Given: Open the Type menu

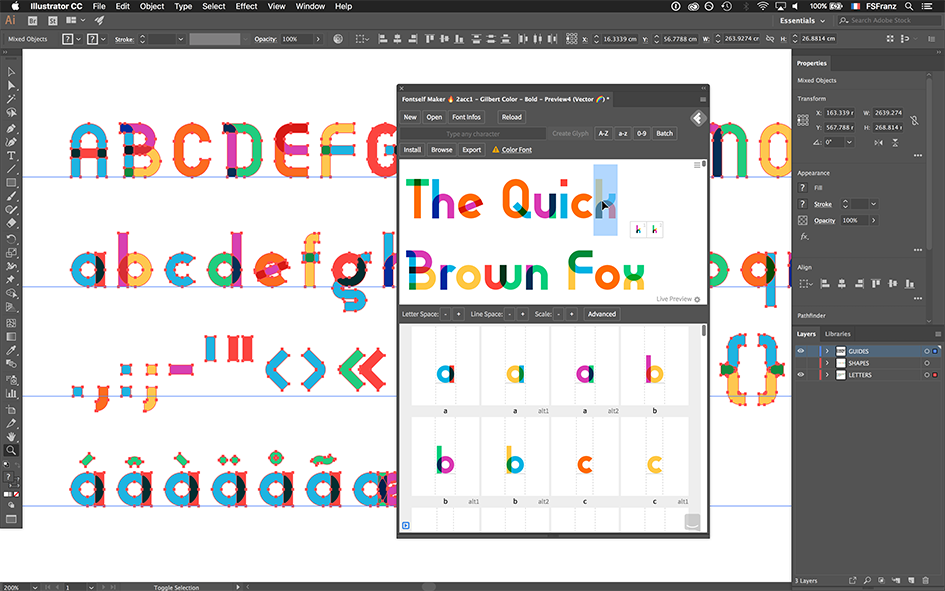Looking at the screenshot, I should (183, 6).
